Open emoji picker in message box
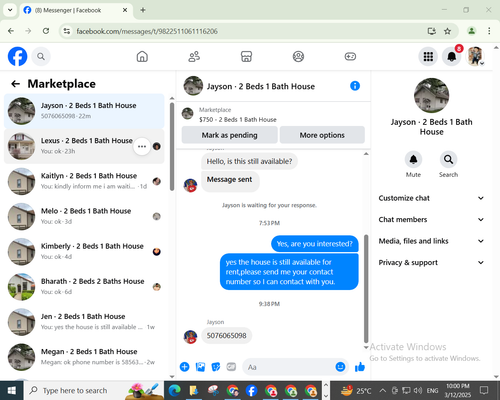 coord(340,367)
